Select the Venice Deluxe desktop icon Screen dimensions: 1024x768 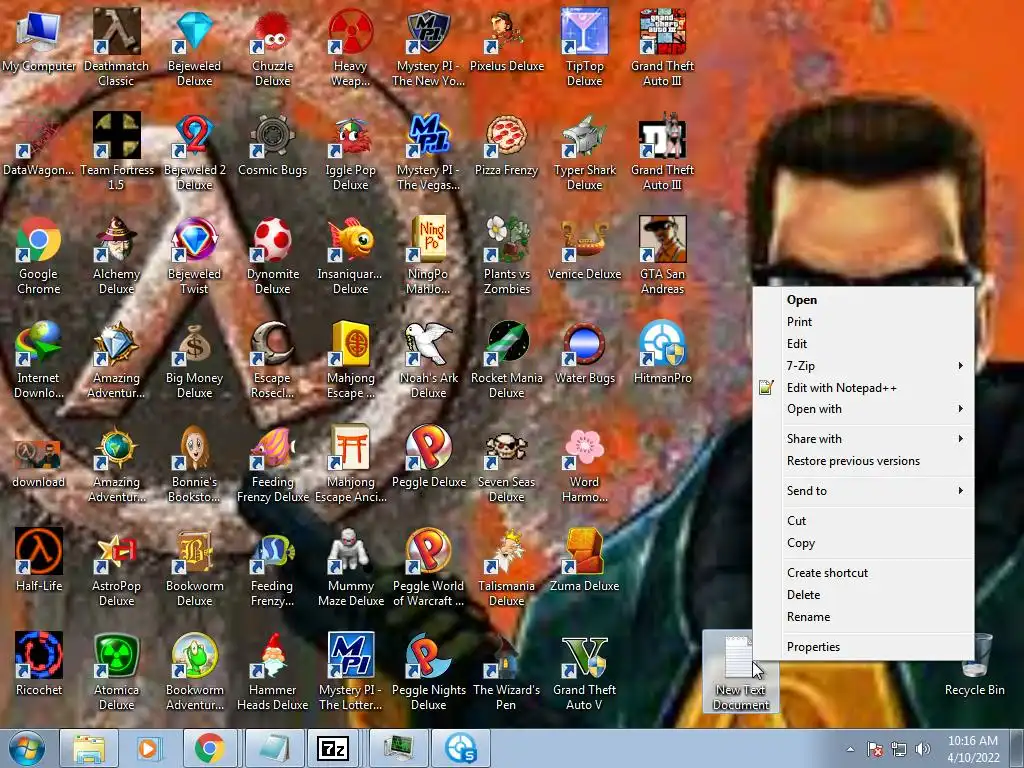(584, 249)
